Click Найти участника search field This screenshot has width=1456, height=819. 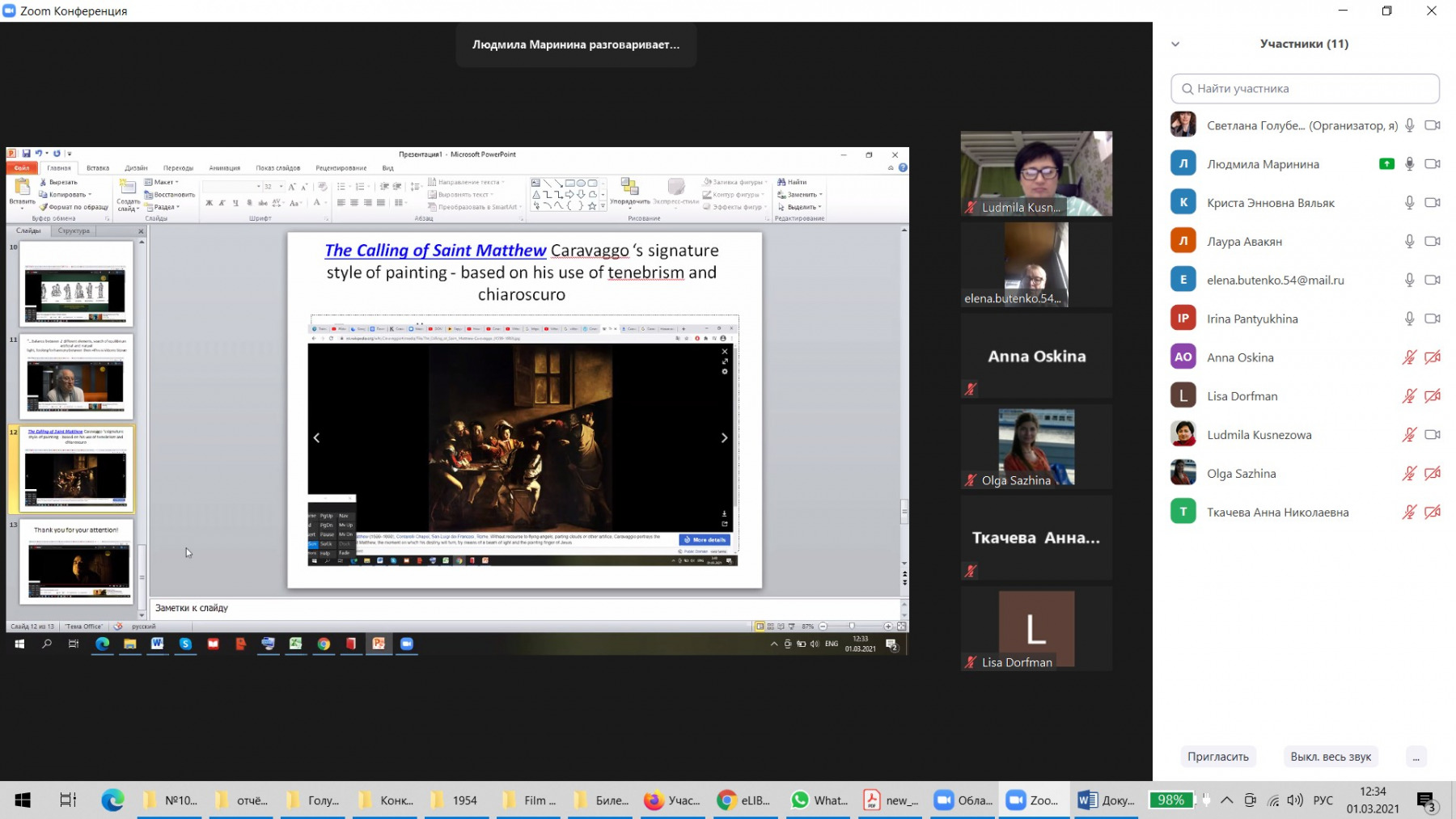coord(1305,88)
